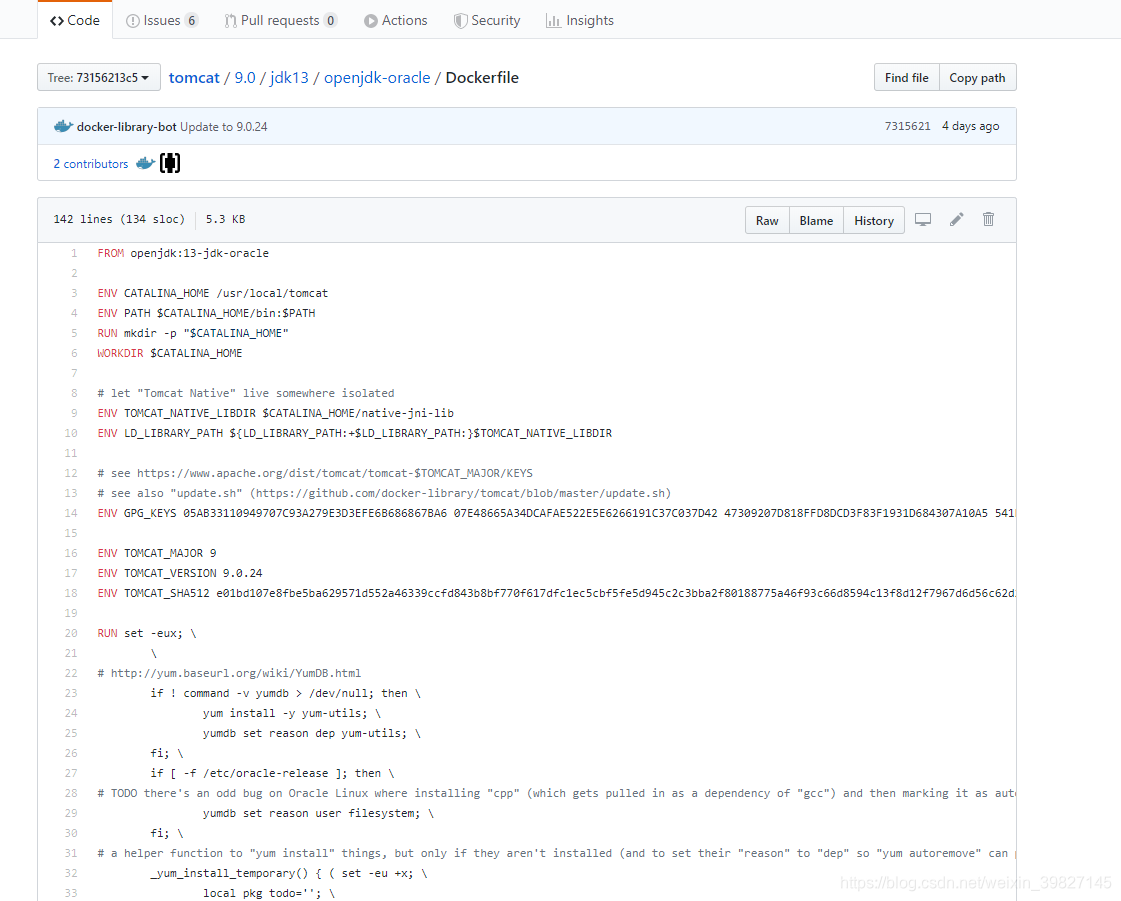Switch to the Pull requests tab

pos(280,20)
